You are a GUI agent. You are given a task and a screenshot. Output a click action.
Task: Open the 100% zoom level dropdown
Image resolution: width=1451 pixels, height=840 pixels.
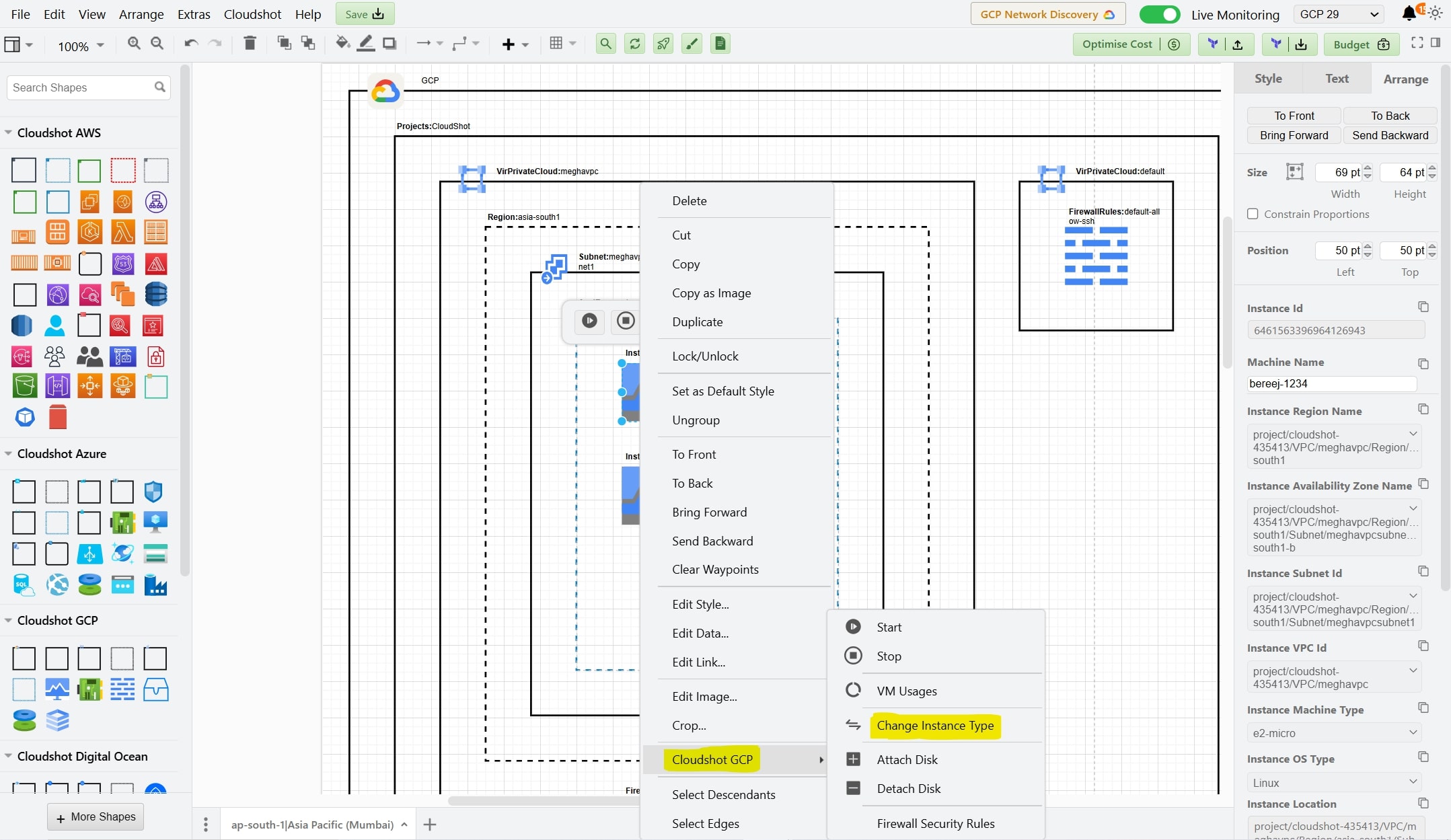pyautogui.click(x=81, y=46)
